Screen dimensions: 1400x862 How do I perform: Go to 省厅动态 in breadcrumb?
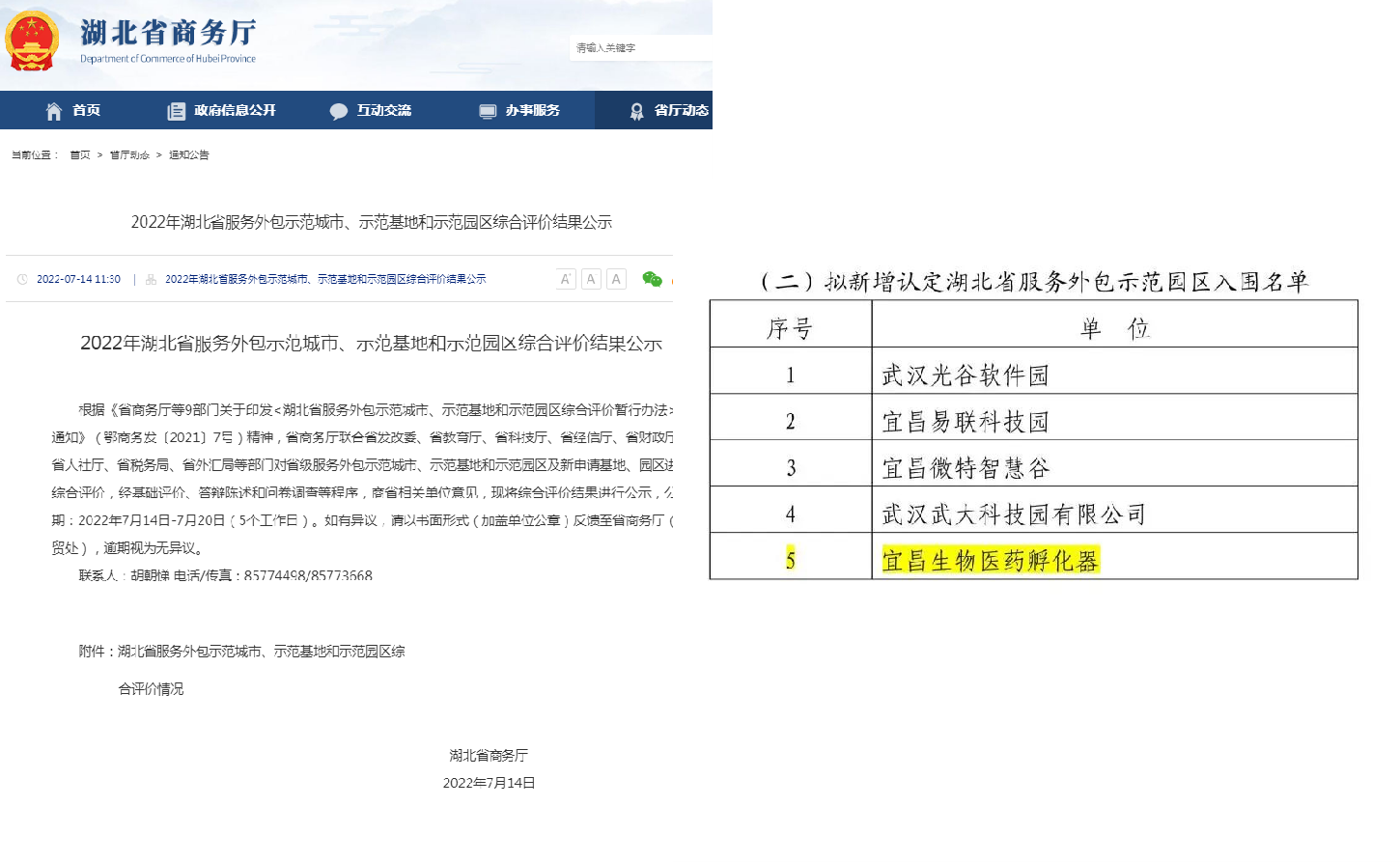[x=129, y=154]
